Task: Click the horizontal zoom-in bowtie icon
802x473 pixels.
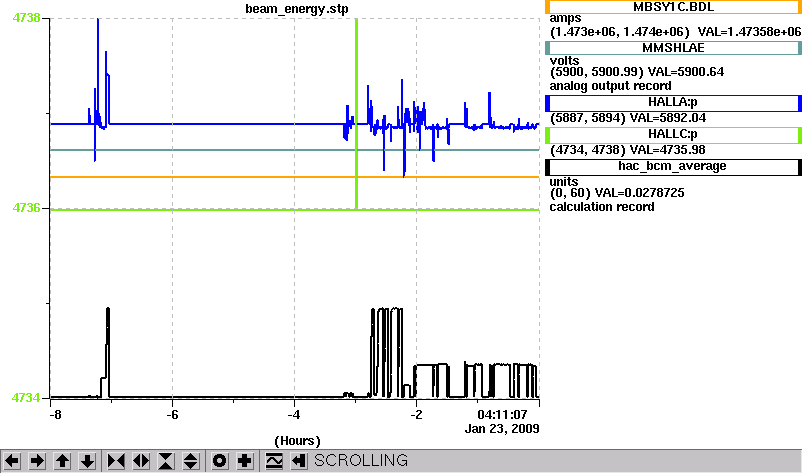Action: tap(116, 461)
